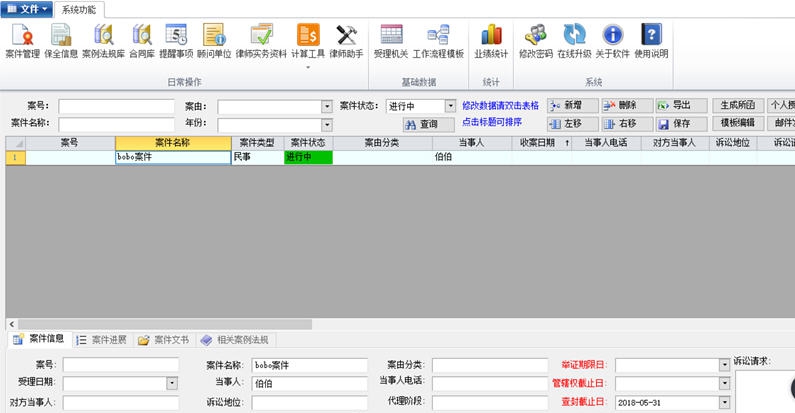
Task: Click the horizontal scrollbar thumb
Action: (x=165, y=324)
